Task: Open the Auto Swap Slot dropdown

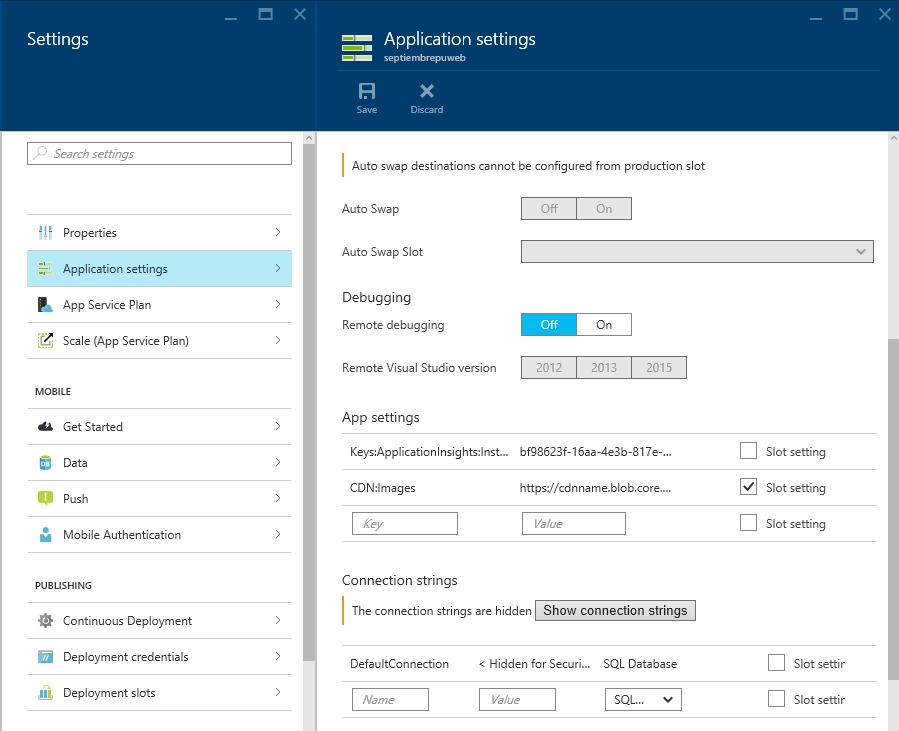Action: (x=697, y=252)
